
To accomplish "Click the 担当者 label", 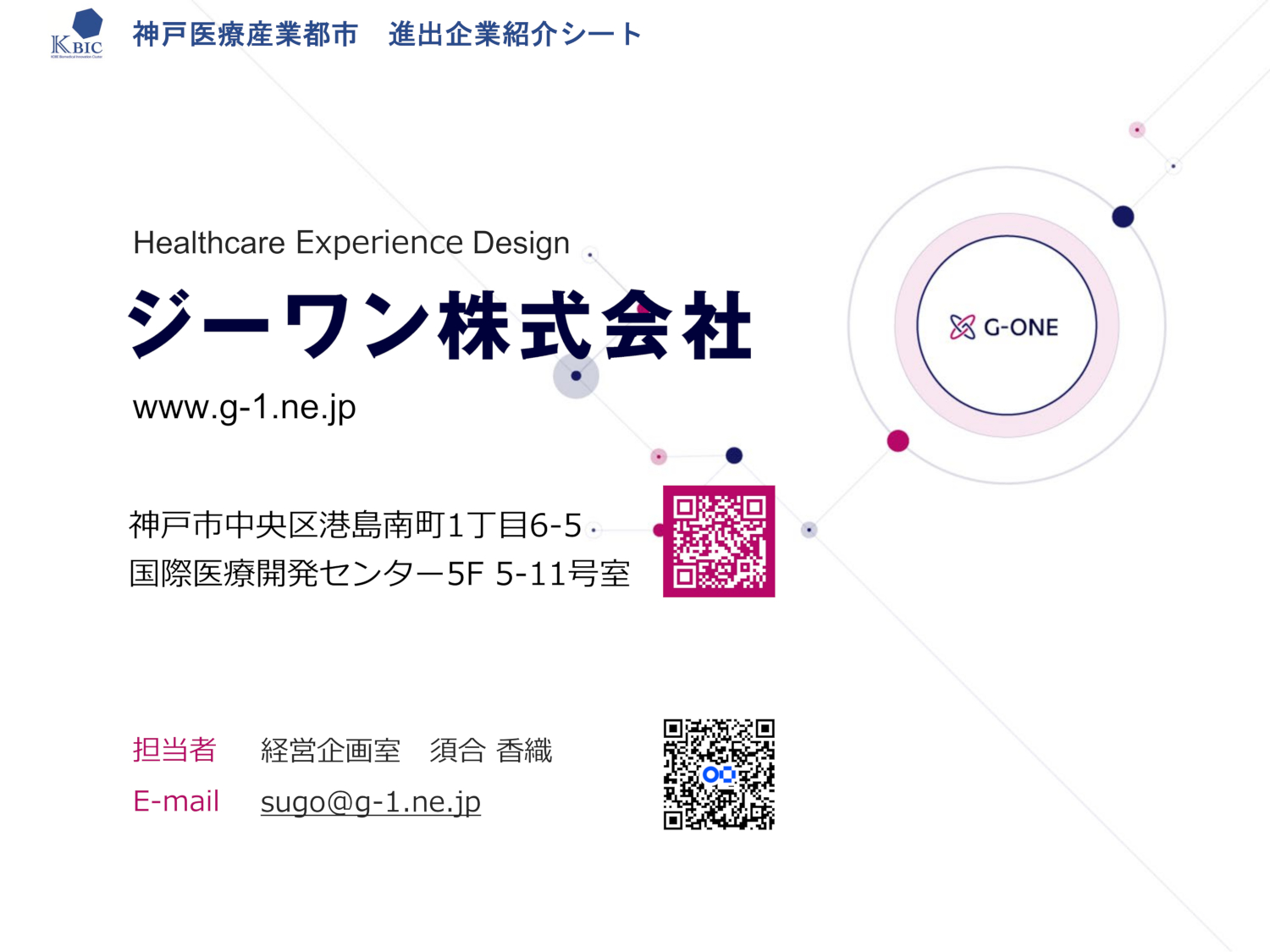I will 174,750.
